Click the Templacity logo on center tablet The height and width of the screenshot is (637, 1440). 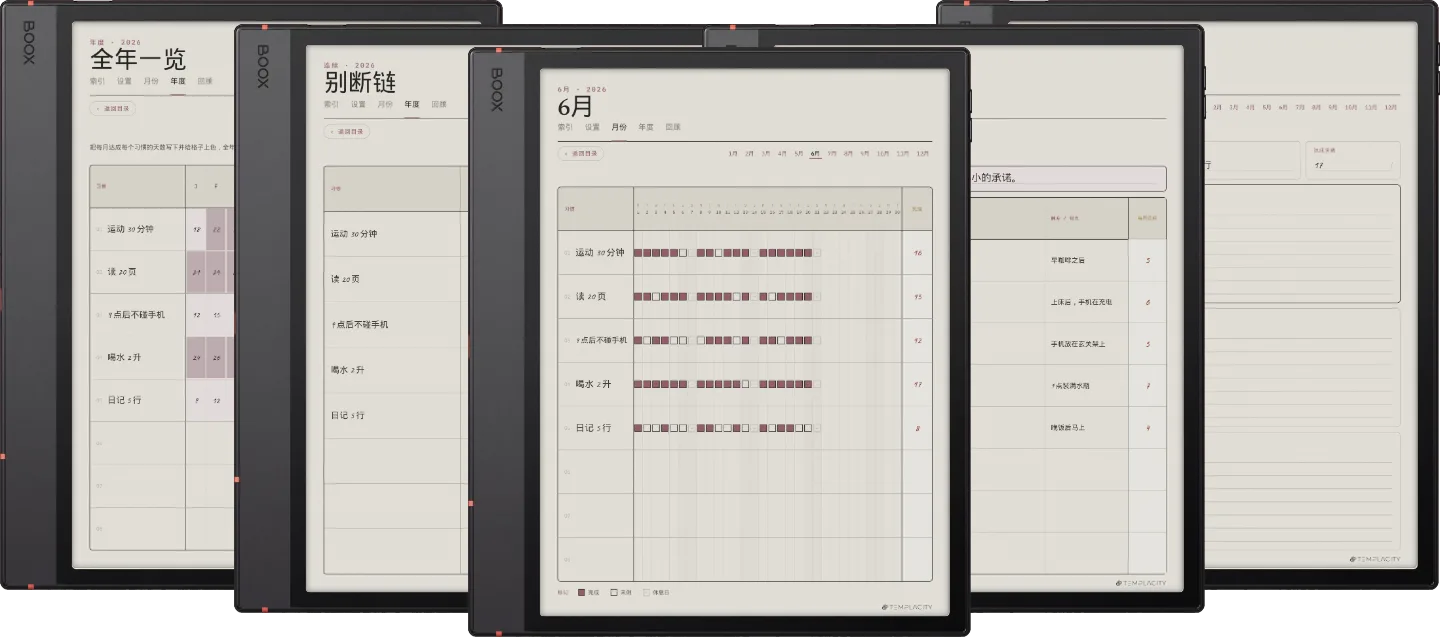(x=906, y=607)
